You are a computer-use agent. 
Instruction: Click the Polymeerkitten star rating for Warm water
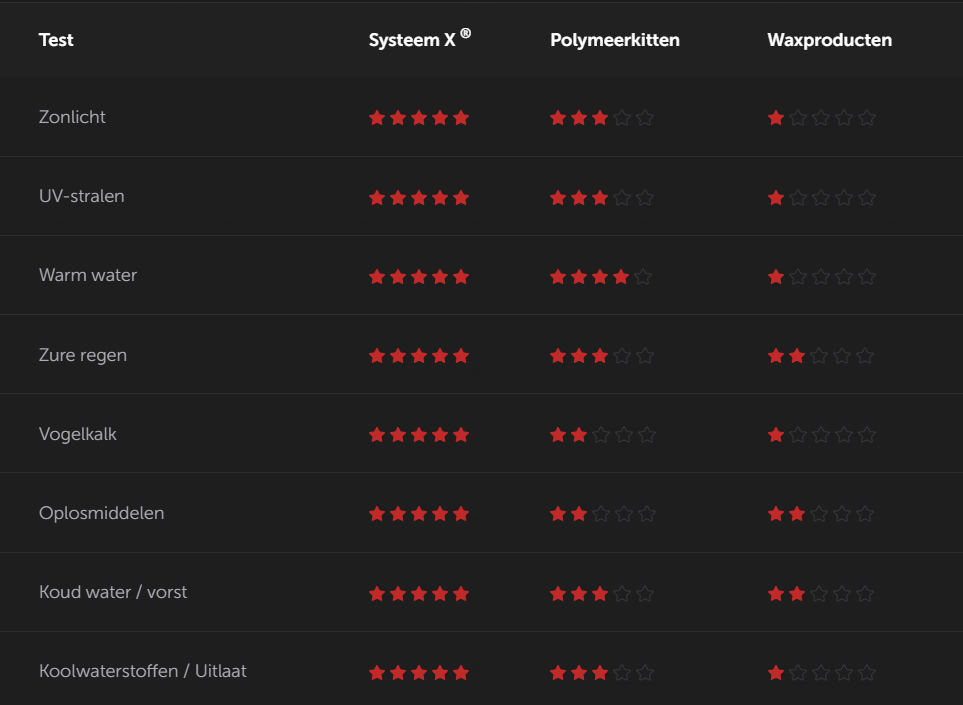click(x=600, y=277)
